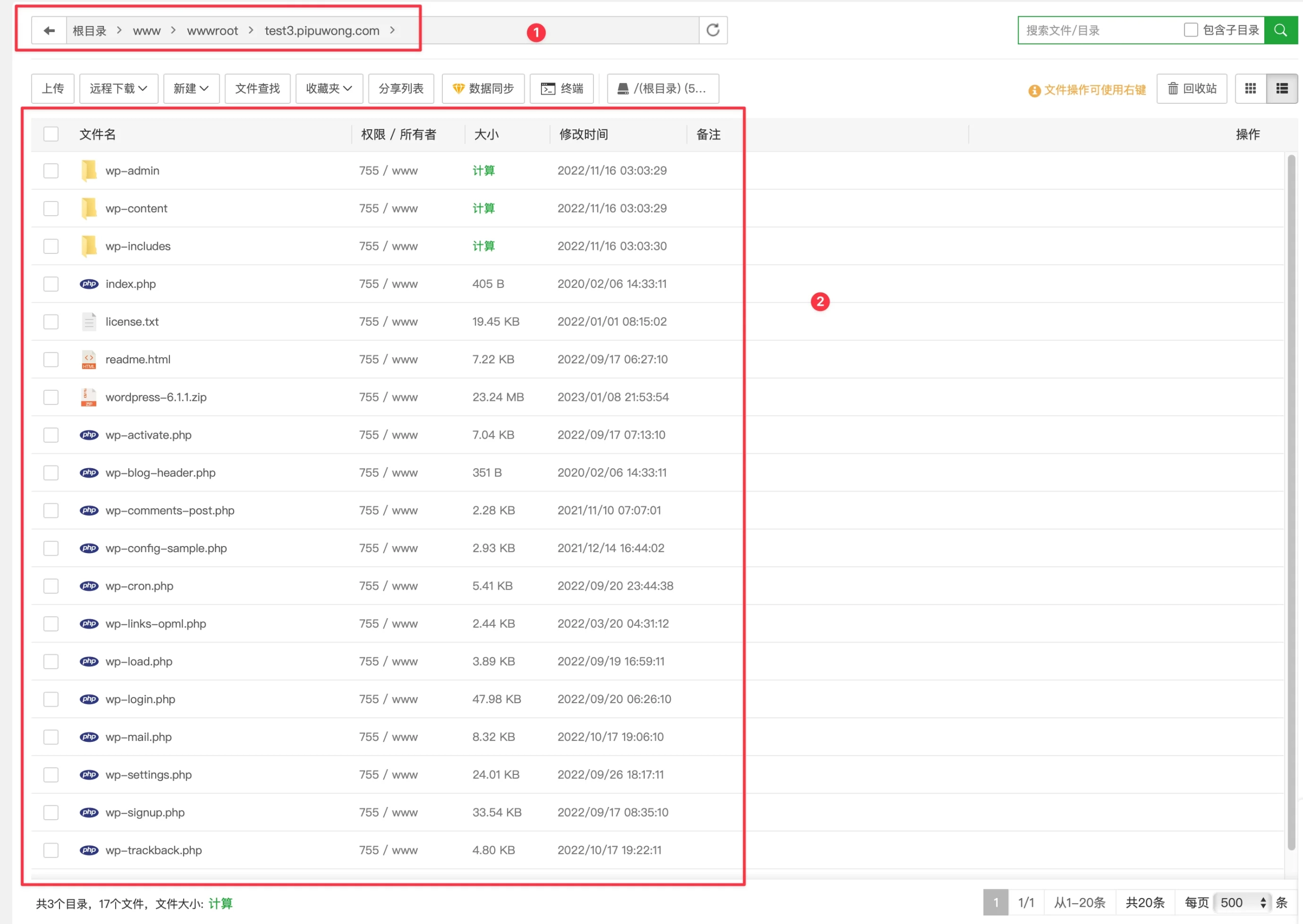Open 数据同步 data sync
The image size is (1303, 924).
[483, 88]
